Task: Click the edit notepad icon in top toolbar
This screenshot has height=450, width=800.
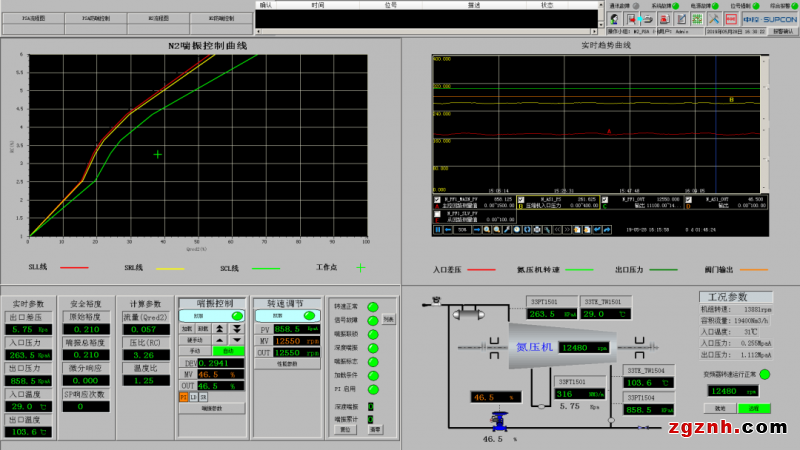Action: 681,19
